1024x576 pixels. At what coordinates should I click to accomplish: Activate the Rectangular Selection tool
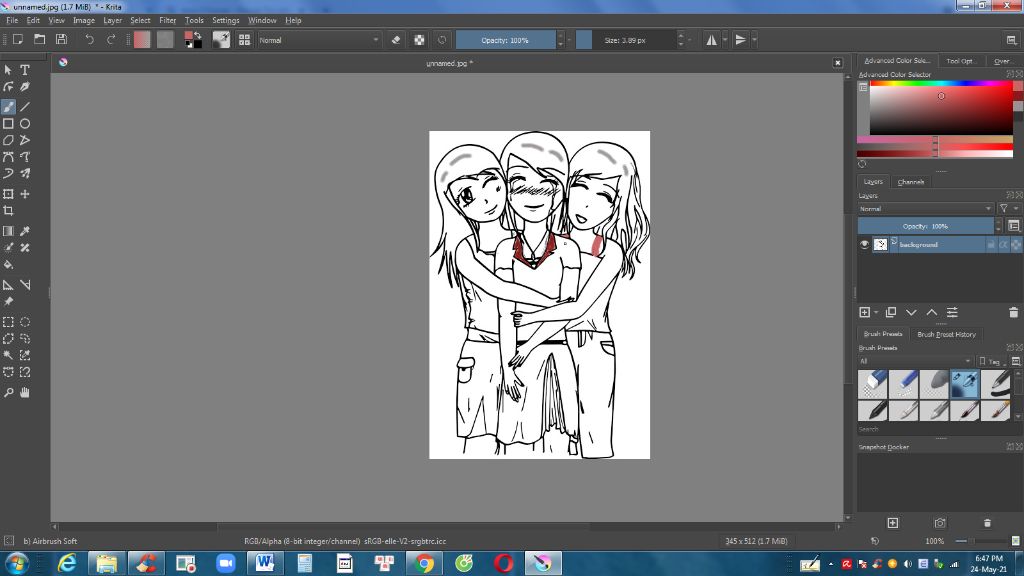pos(8,322)
